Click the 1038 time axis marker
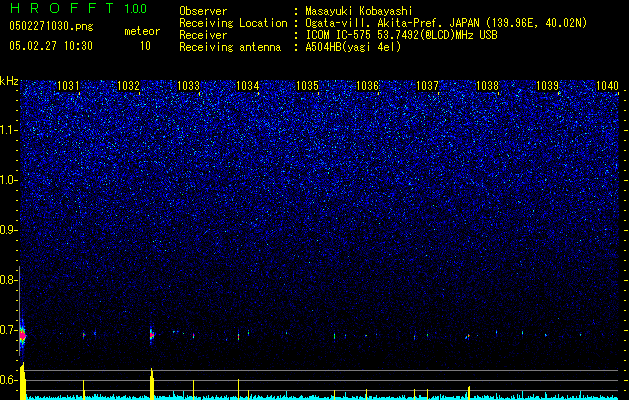This screenshot has width=629, height=400. click(x=487, y=85)
